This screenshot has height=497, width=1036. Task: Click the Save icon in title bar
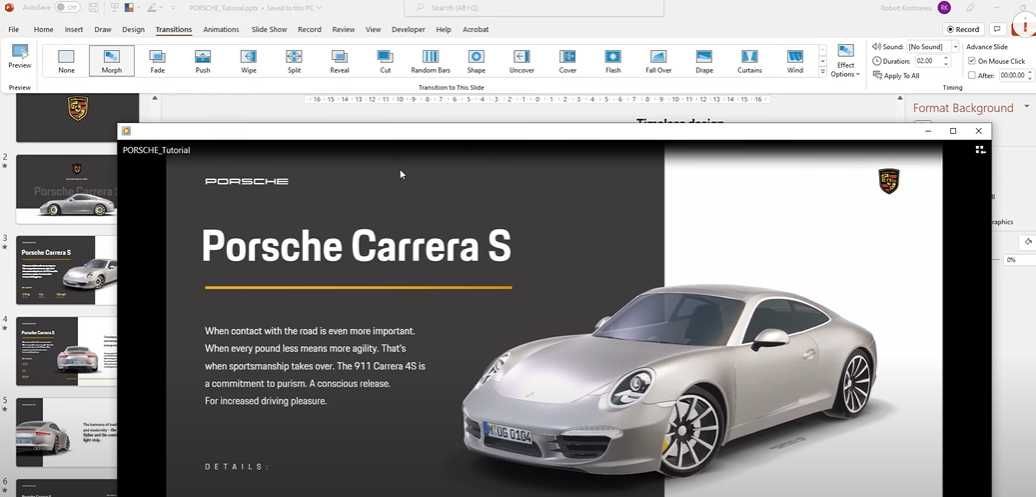click(93, 8)
